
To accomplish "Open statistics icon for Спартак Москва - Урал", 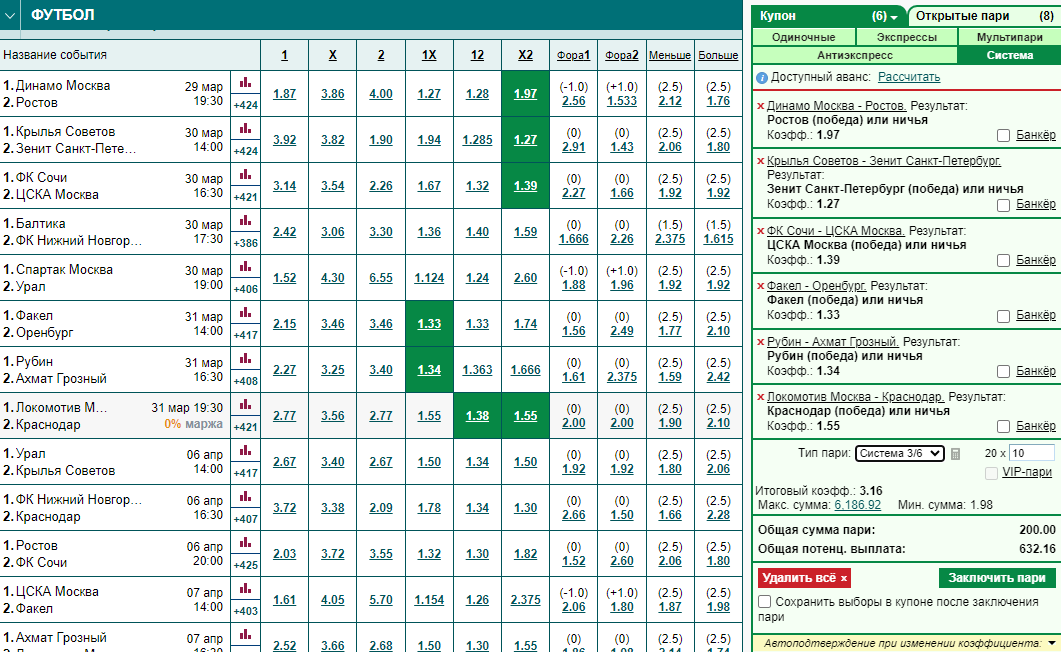I will (245, 267).
